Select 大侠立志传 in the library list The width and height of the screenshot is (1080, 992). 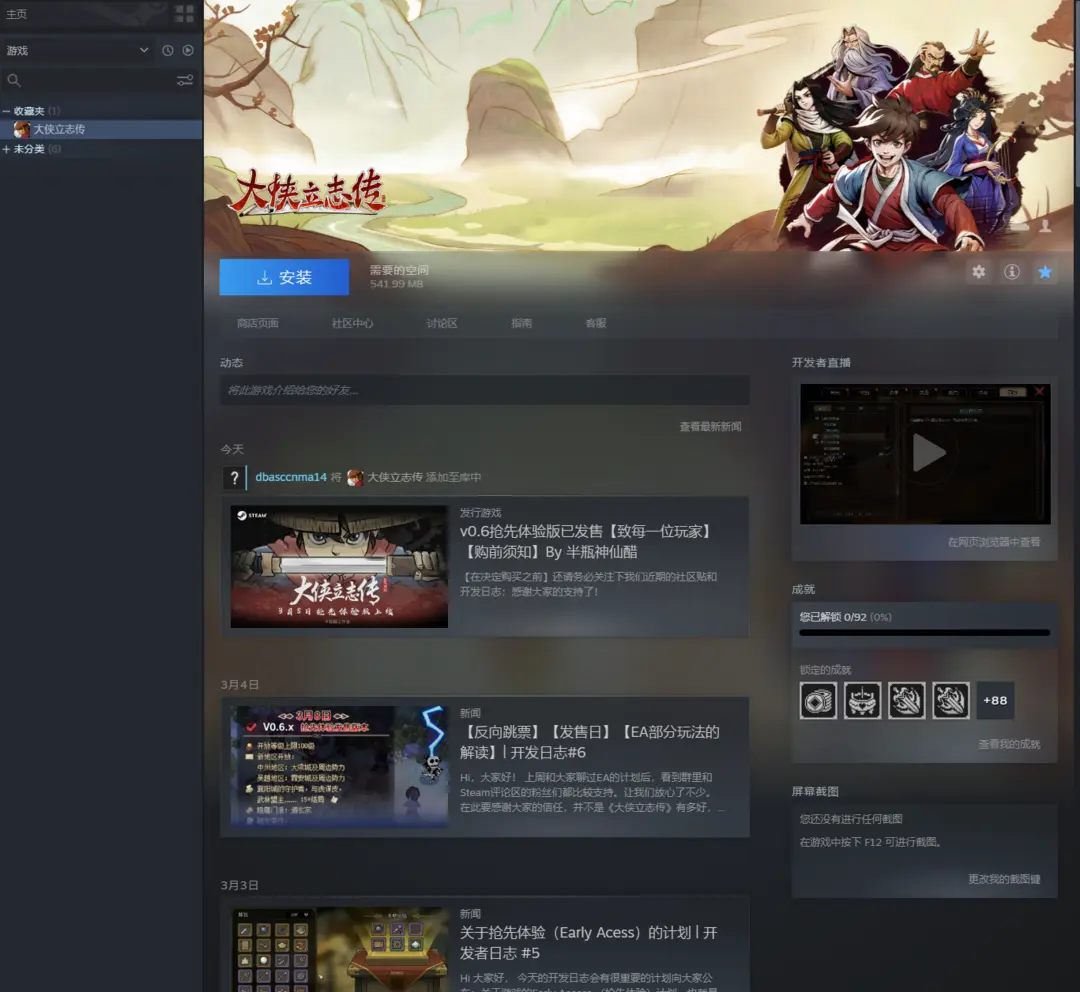[101, 130]
